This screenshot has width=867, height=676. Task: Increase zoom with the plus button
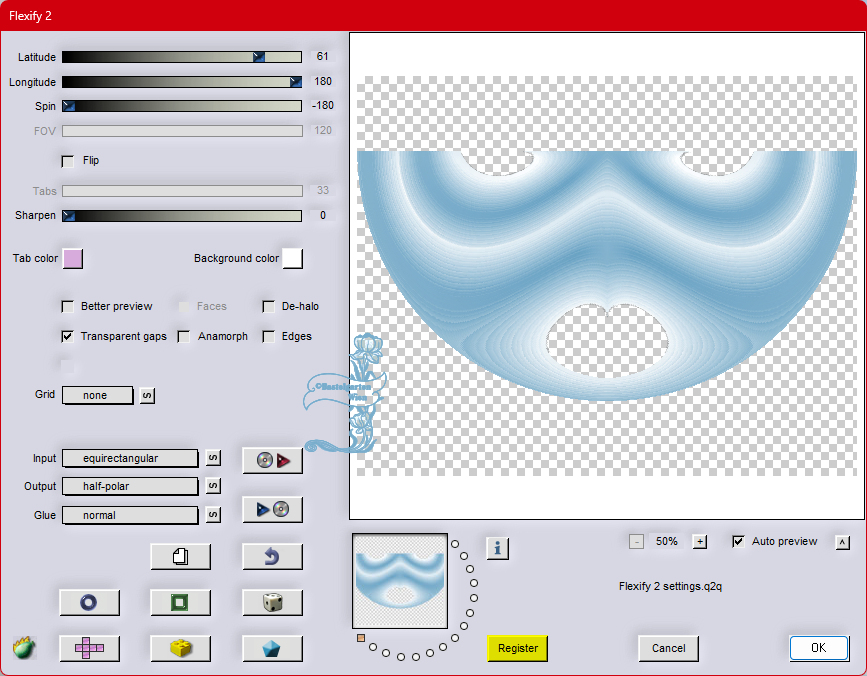pyautogui.click(x=700, y=542)
